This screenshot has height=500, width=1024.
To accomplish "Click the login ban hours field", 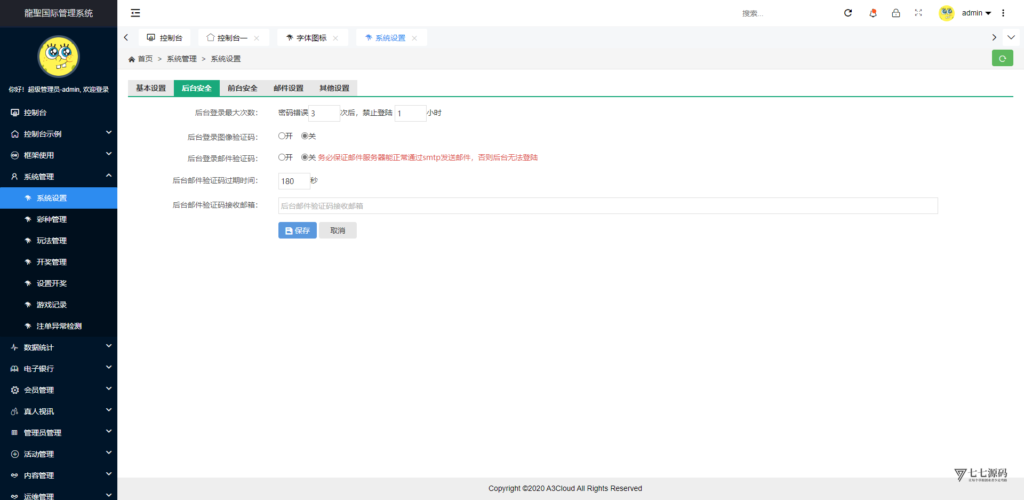I will 410,113.
